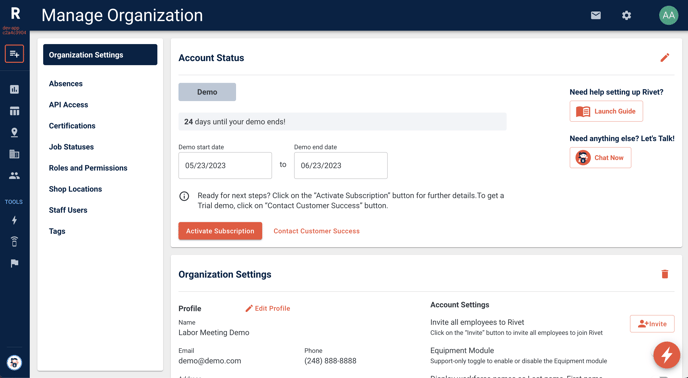Screen dimensions: 688x378
Task: Open the API Access page
Action: click(68, 104)
